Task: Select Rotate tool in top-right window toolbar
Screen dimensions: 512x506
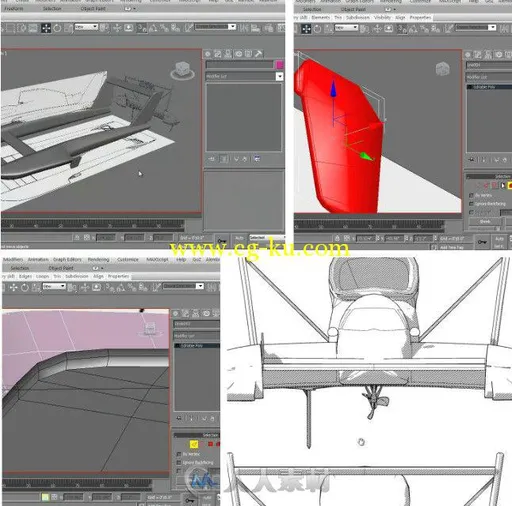Action: [x=317, y=29]
